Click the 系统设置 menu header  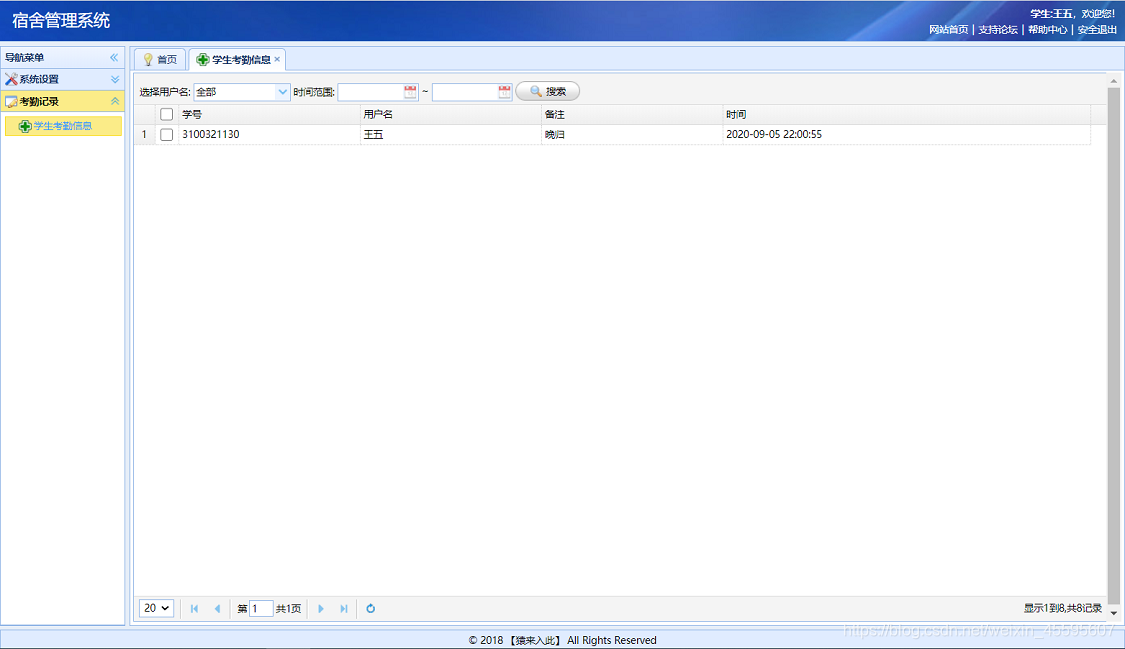click(x=62, y=80)
